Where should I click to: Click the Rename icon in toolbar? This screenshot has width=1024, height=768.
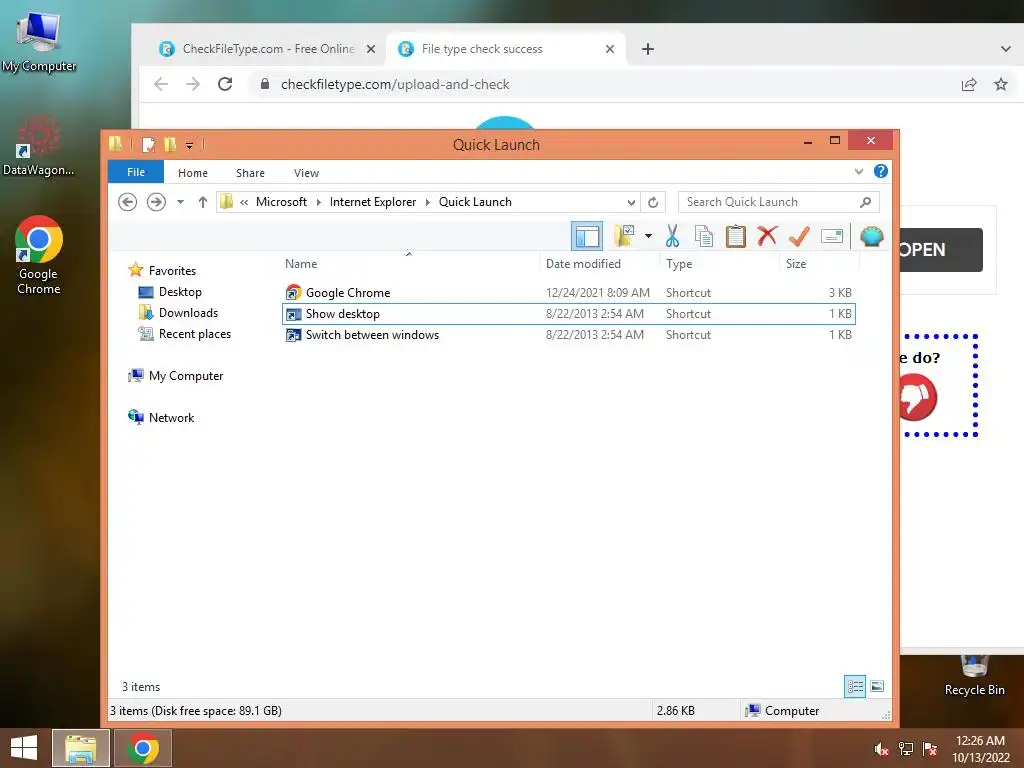pyautogui.click(x=831, y=236)
